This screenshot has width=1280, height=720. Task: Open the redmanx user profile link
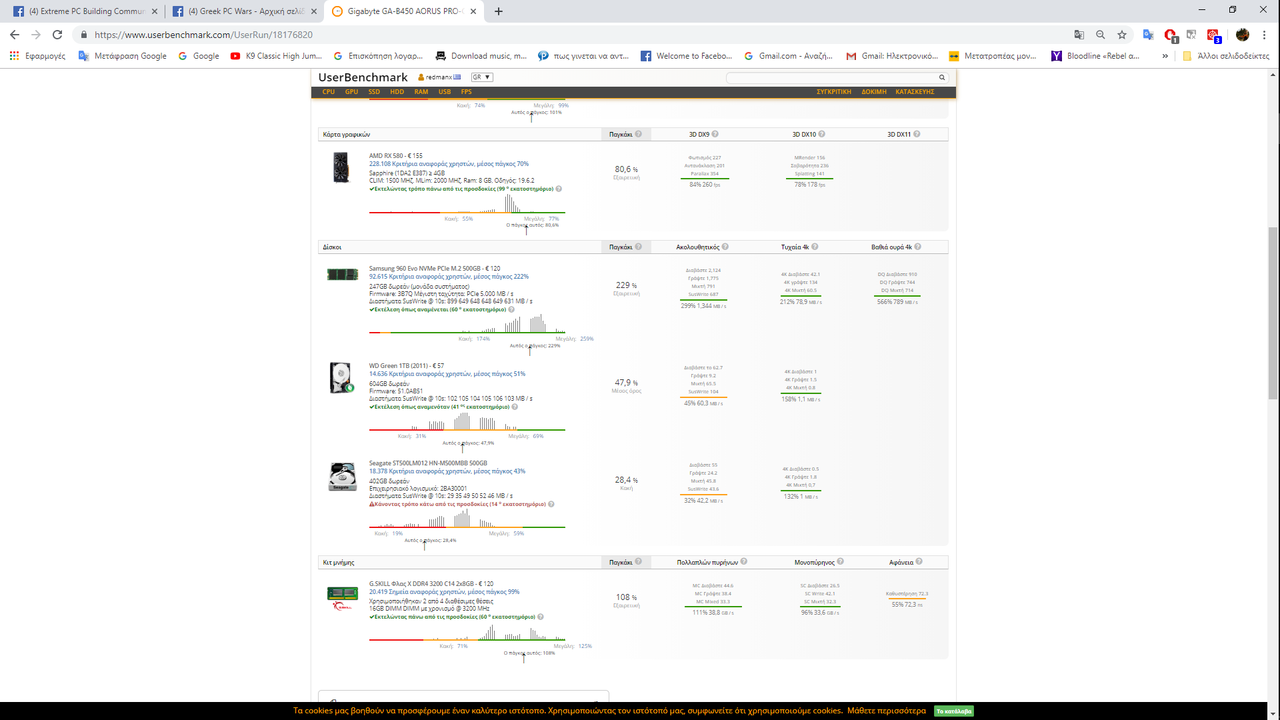pos(440,77)
